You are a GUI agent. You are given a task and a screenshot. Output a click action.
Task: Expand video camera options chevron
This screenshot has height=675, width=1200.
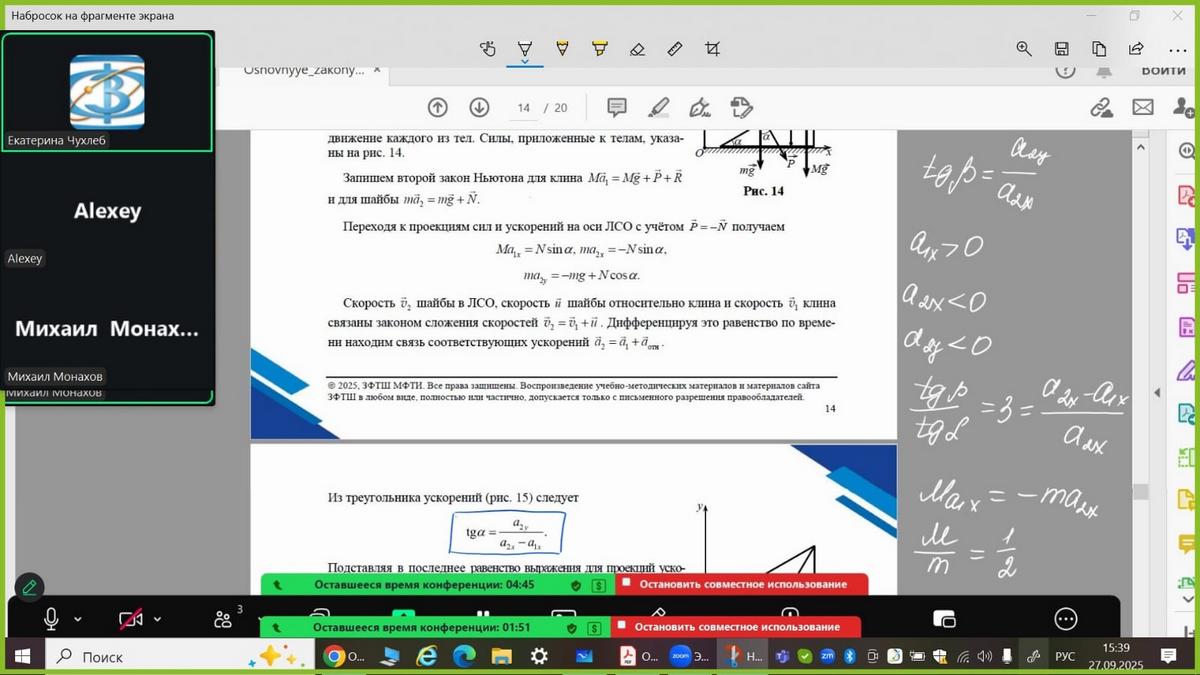tap(158, 619)
